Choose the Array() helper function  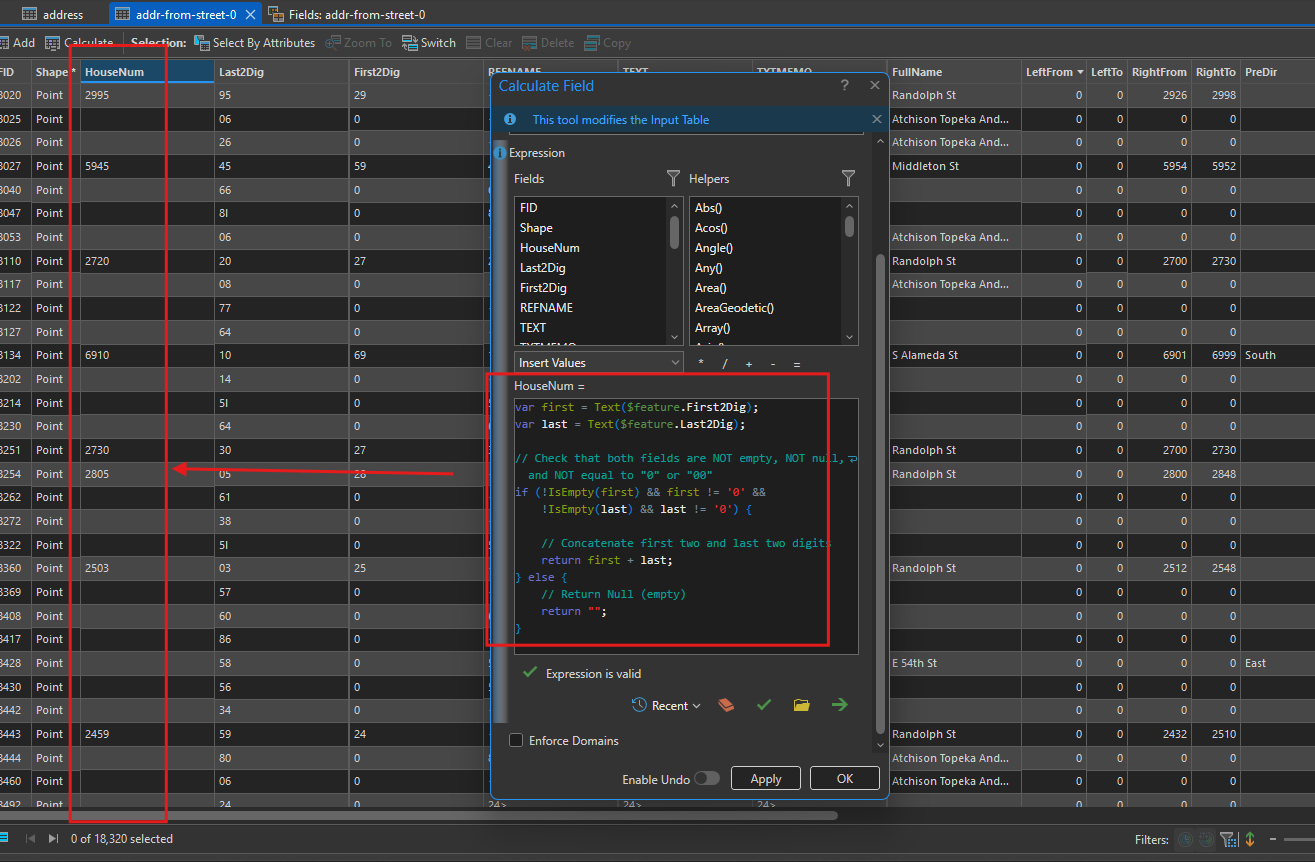713,328
